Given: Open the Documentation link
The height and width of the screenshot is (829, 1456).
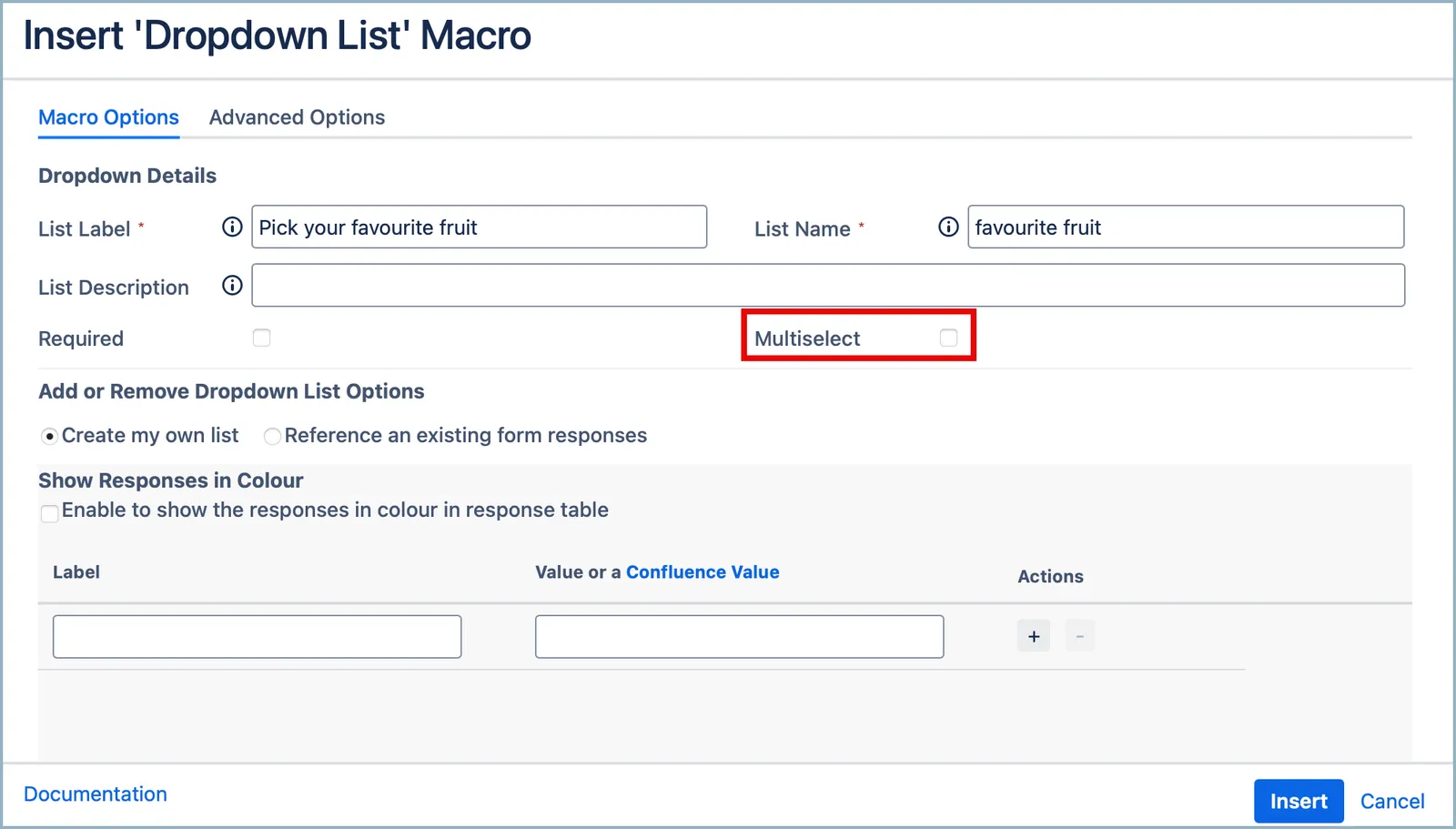Looking at the screenshot, I should (x=96, y=794).
